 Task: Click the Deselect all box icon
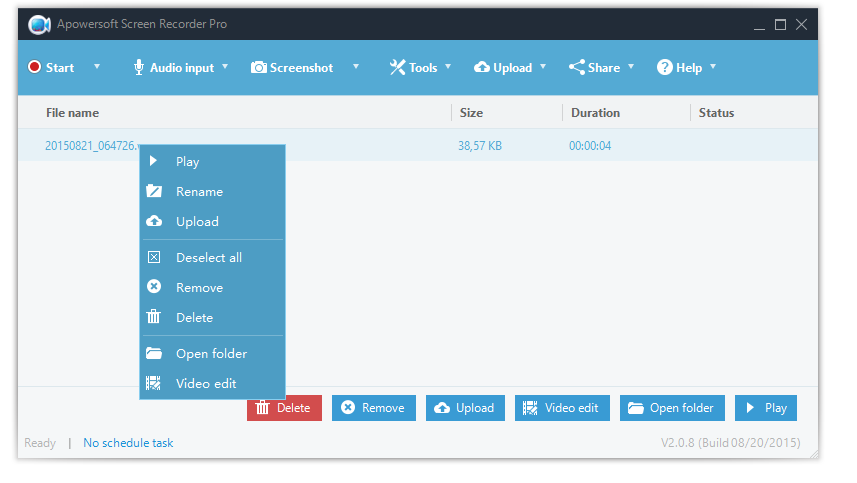154,257
